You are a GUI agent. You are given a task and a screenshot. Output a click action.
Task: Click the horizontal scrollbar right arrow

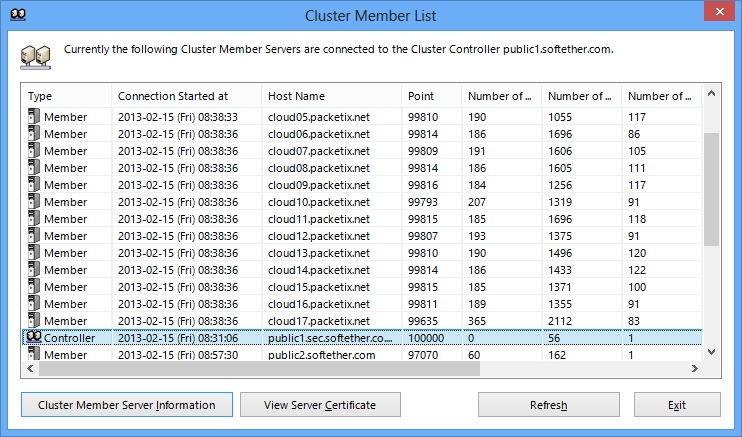[695, 368]
